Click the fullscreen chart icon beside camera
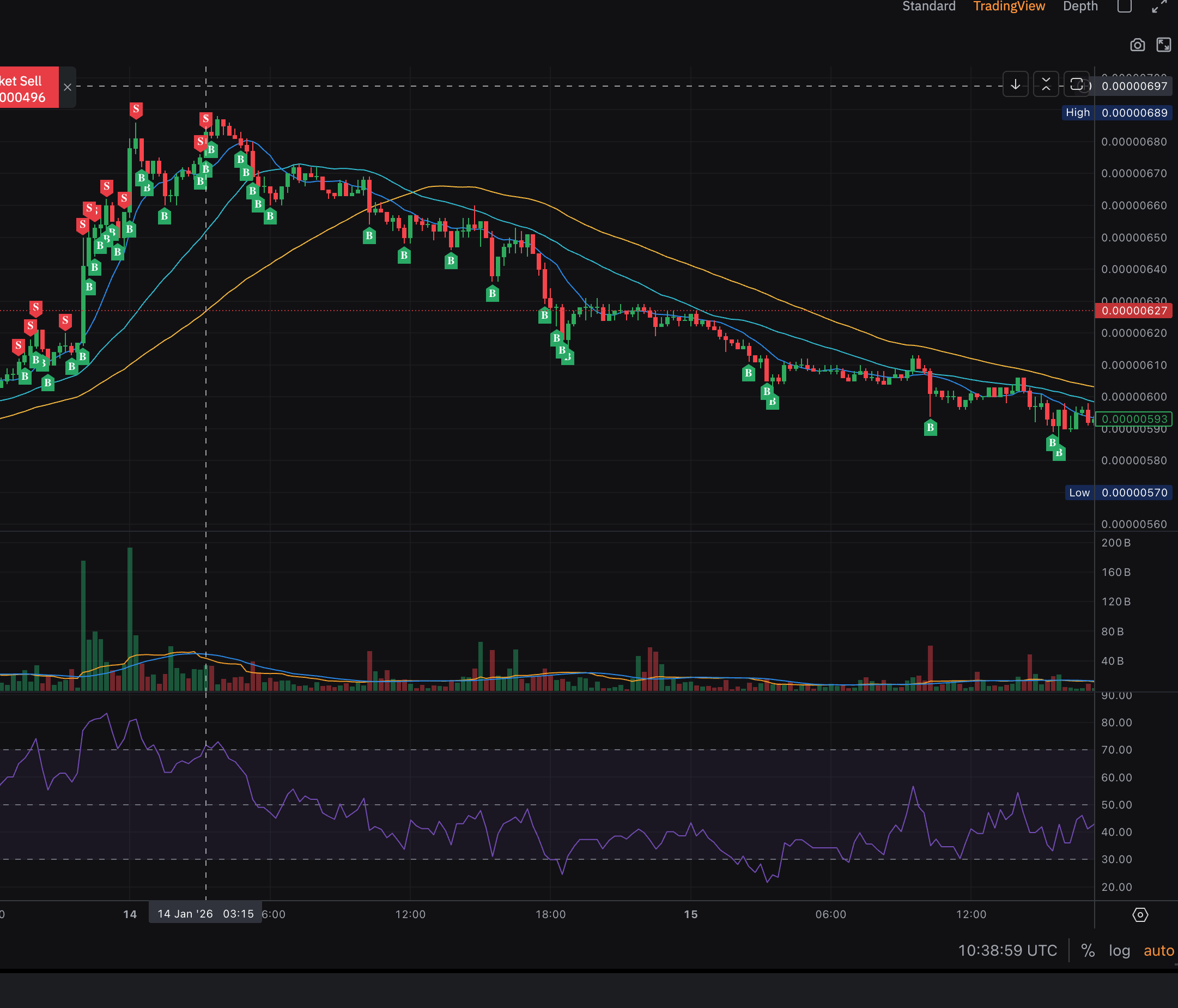Viewport: 1178px width, 1008px height. tap(1164, 45)
